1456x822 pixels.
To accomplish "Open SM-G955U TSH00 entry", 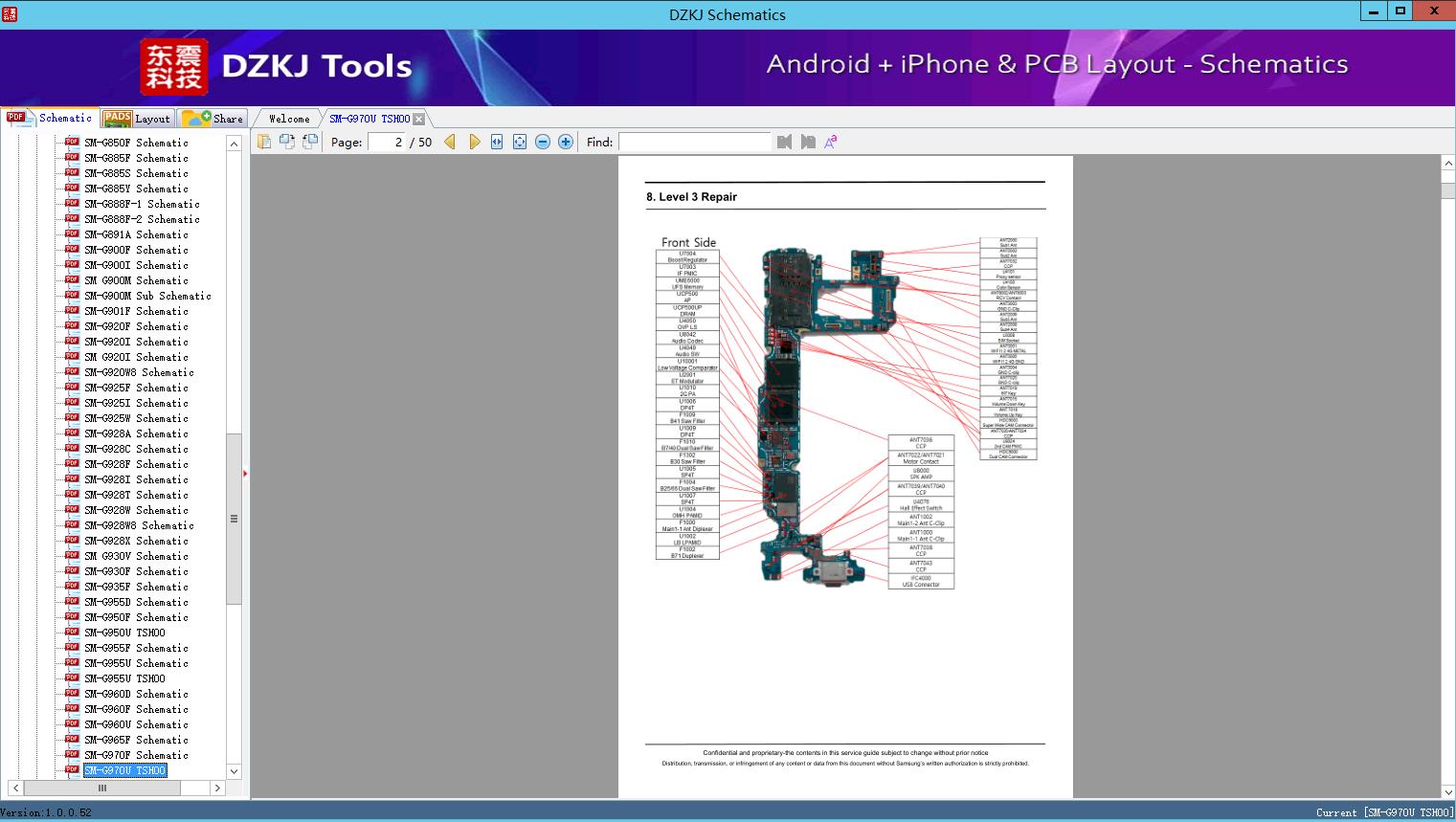I will click(124, 678).
